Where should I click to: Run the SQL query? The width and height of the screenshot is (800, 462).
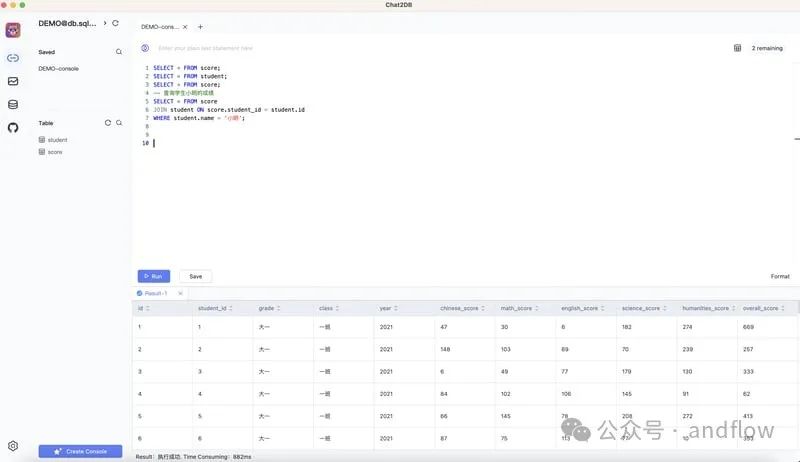click(154, 276)
